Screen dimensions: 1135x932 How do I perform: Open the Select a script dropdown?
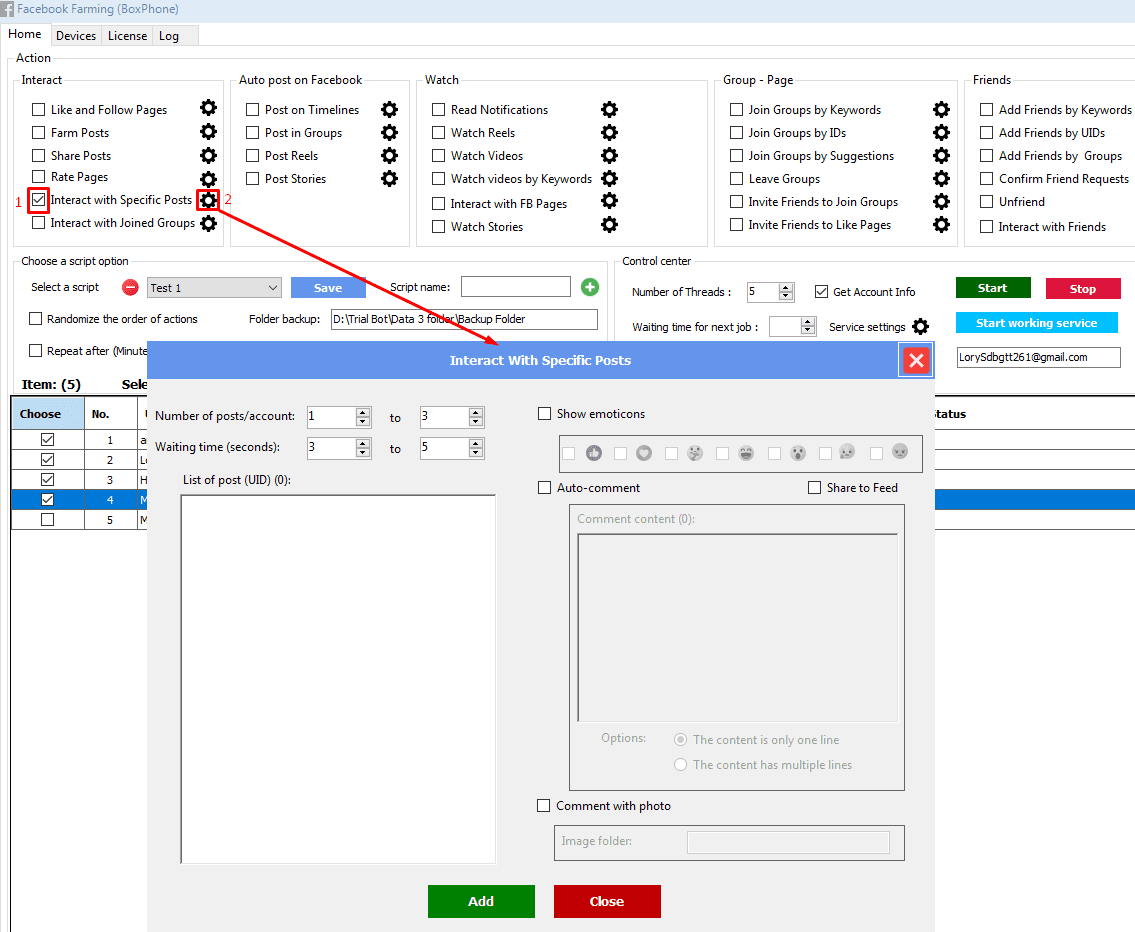[x=214, y=287]
